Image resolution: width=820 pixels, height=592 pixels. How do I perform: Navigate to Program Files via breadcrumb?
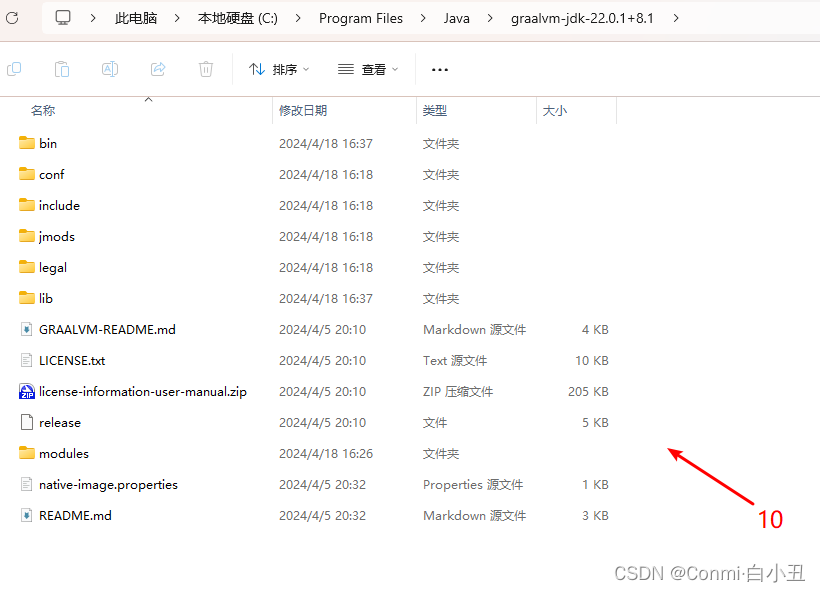360,18
